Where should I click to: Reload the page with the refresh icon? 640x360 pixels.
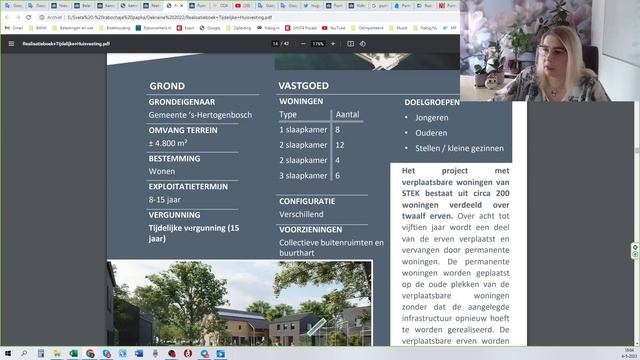point(29,17)
